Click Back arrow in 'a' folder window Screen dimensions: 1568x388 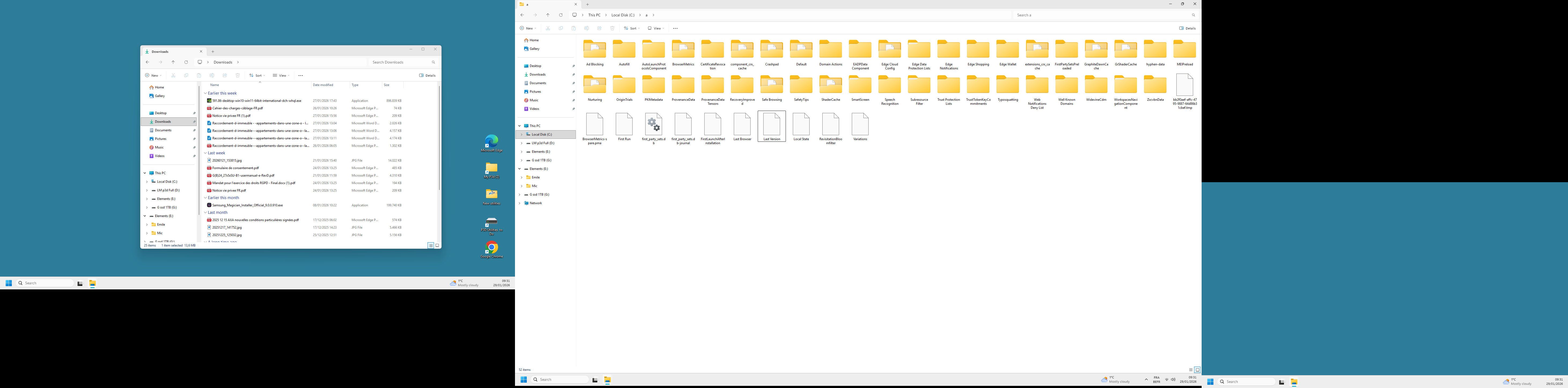[x=522, y=15]
